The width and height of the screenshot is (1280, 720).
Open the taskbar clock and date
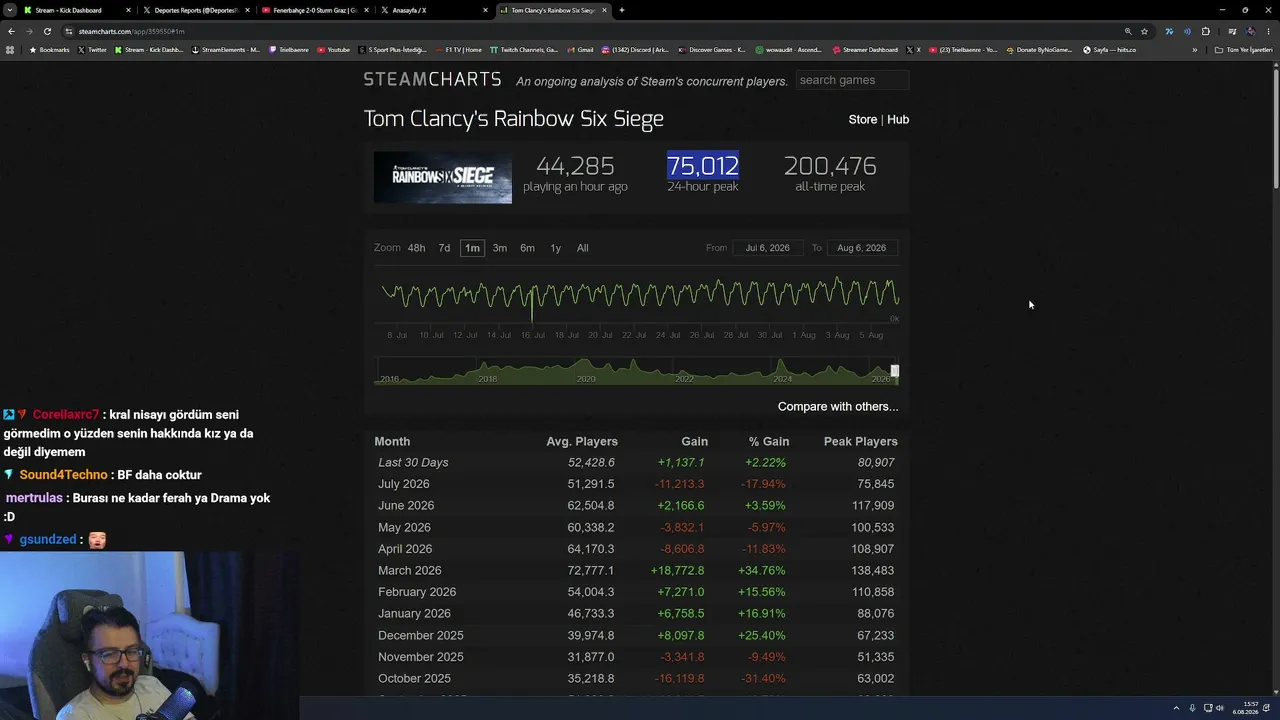1246,708
